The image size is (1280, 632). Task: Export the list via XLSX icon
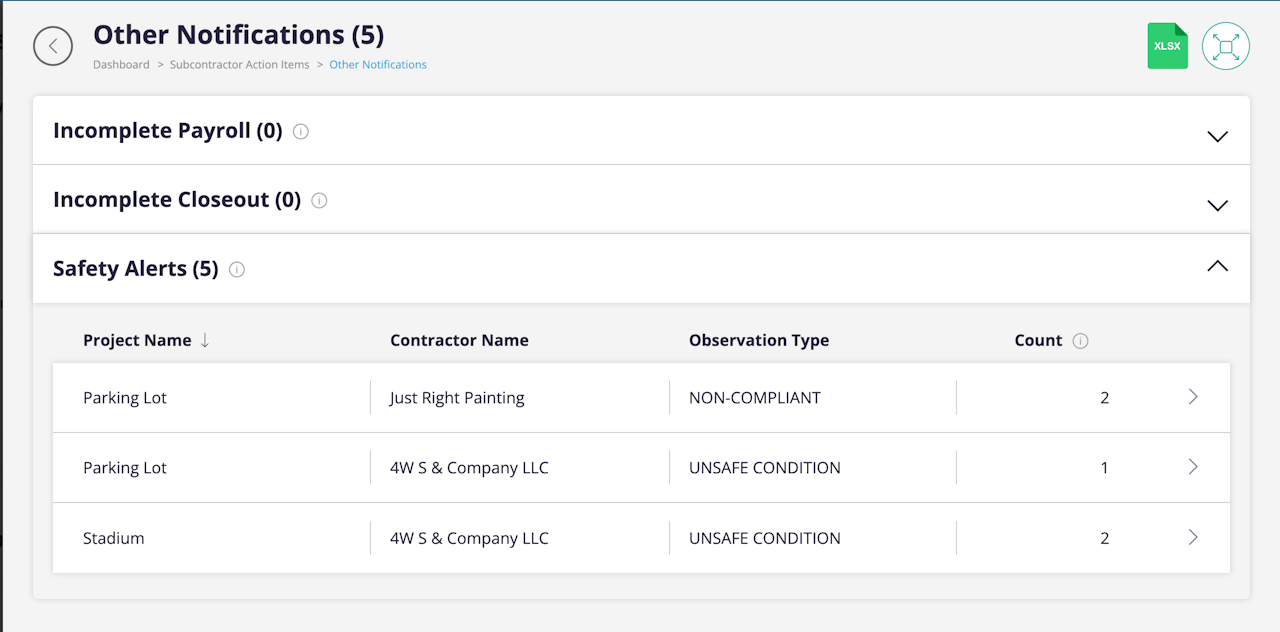click(1167, 46)
